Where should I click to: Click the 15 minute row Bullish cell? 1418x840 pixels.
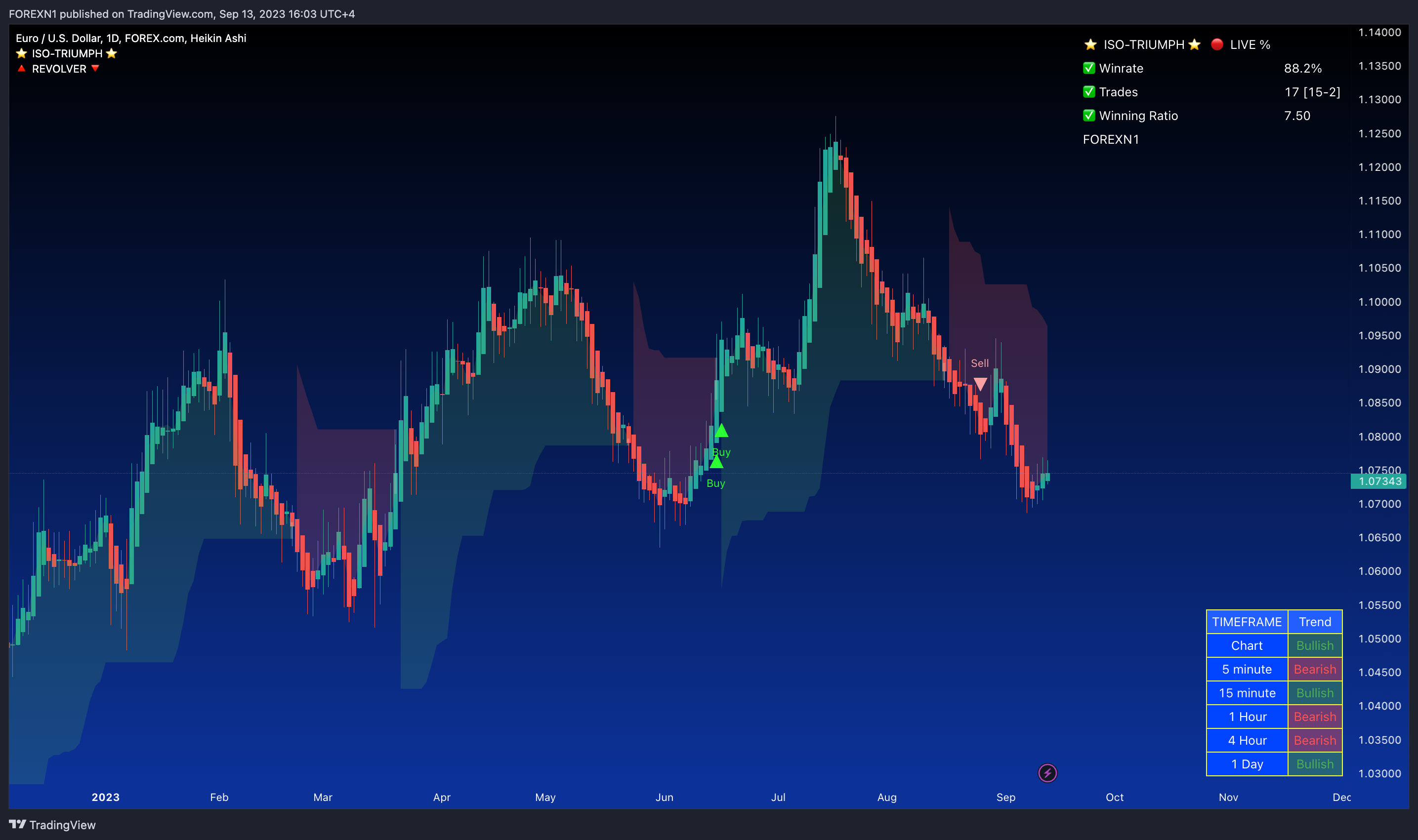[x=1315, y=693]
